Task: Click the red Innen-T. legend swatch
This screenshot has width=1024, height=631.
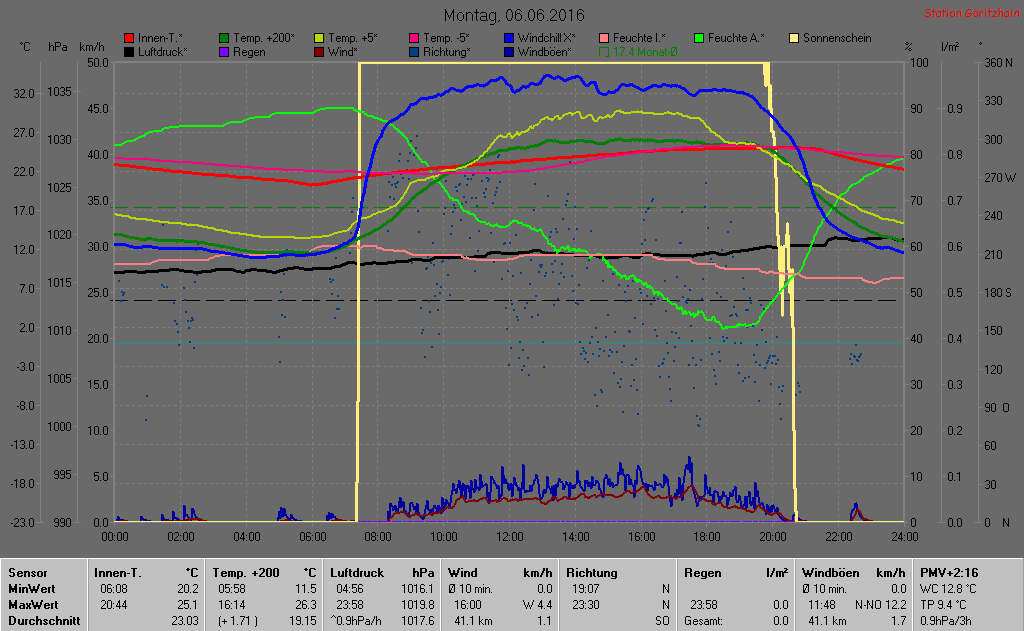Action: (x=129, y=39)
